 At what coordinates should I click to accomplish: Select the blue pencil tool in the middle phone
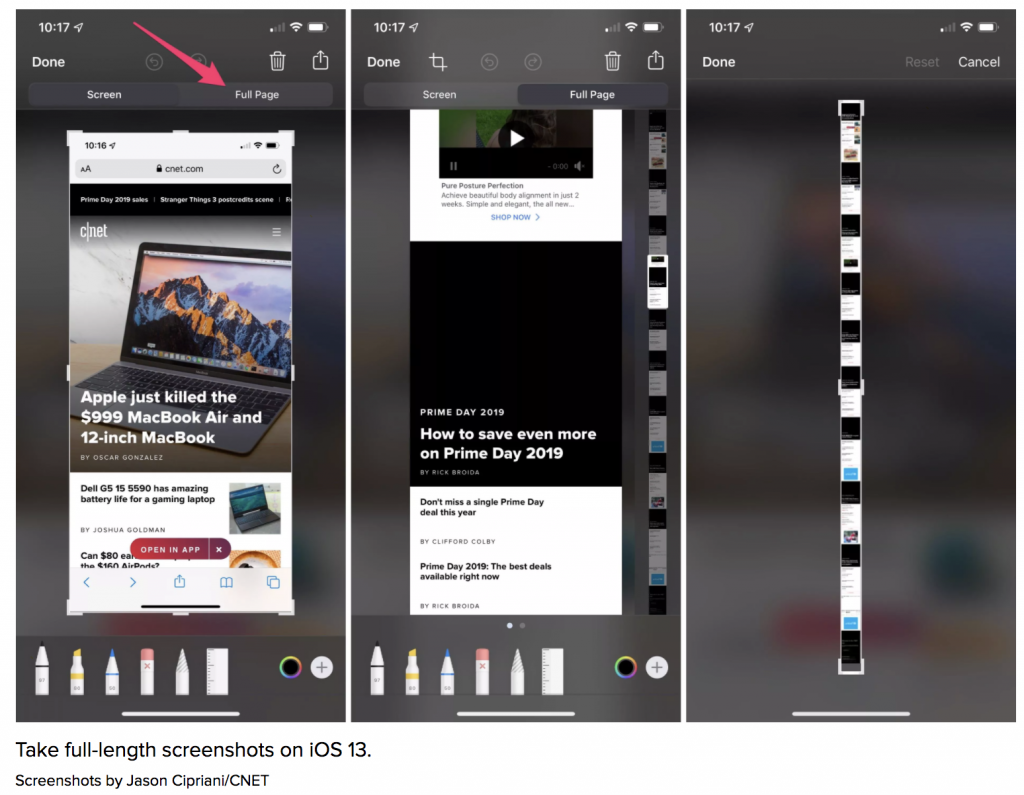pos(447,671)
